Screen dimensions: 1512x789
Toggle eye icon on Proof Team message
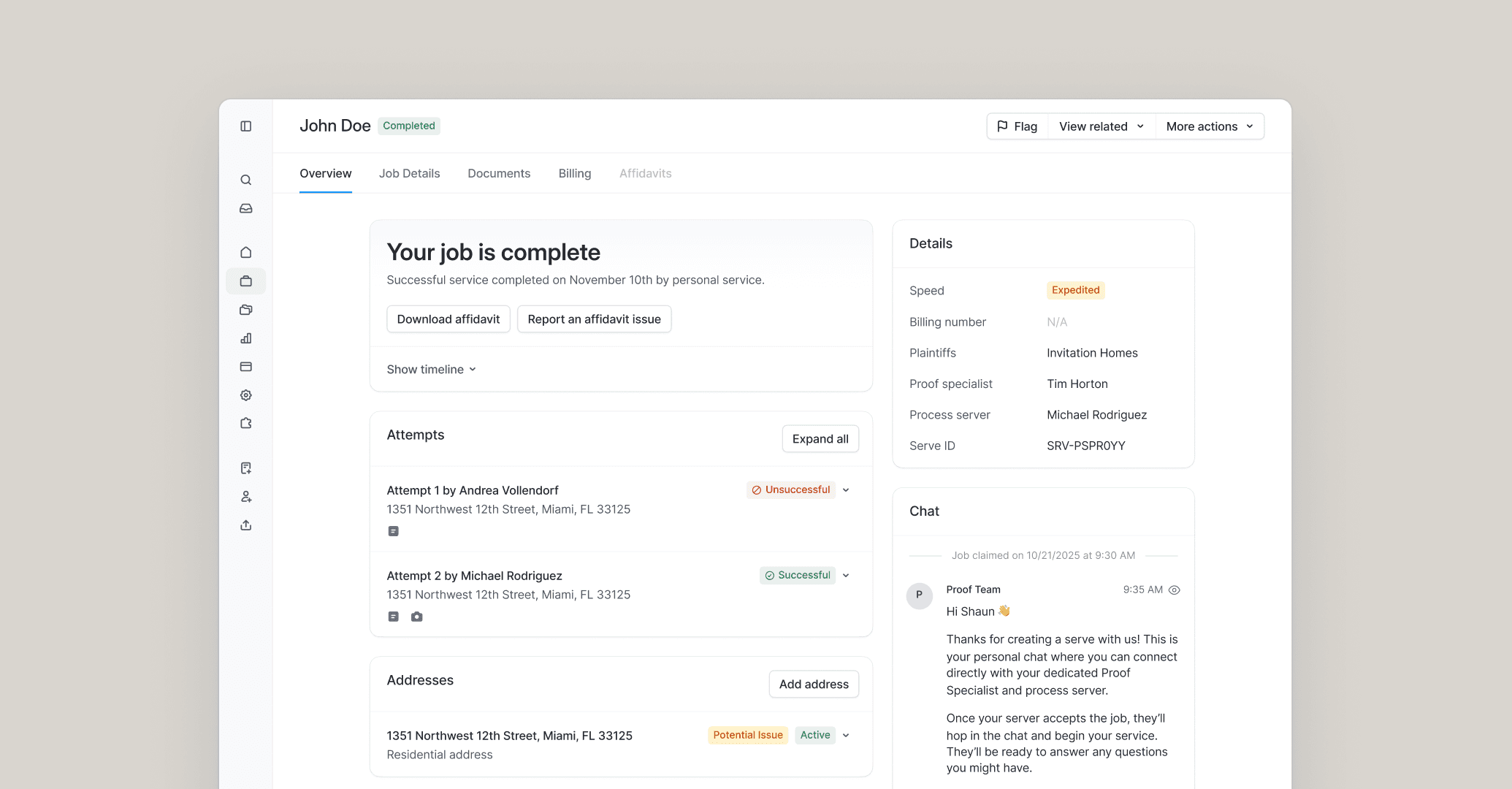tap(1175, 590)
